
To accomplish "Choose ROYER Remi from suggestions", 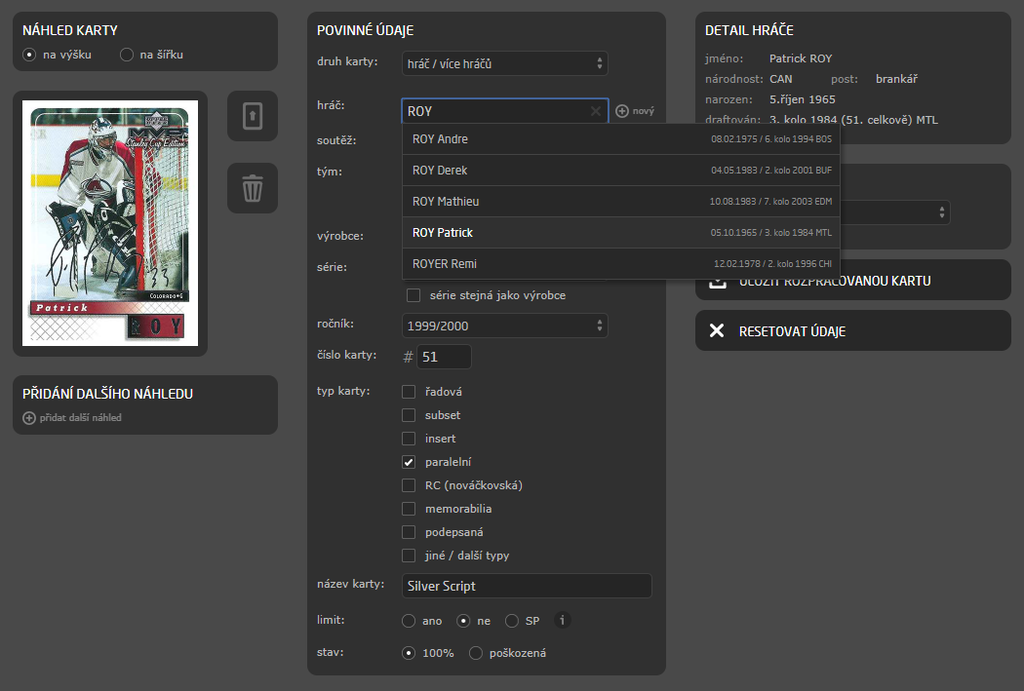I will pyautogui.click(x=621, y=264).
